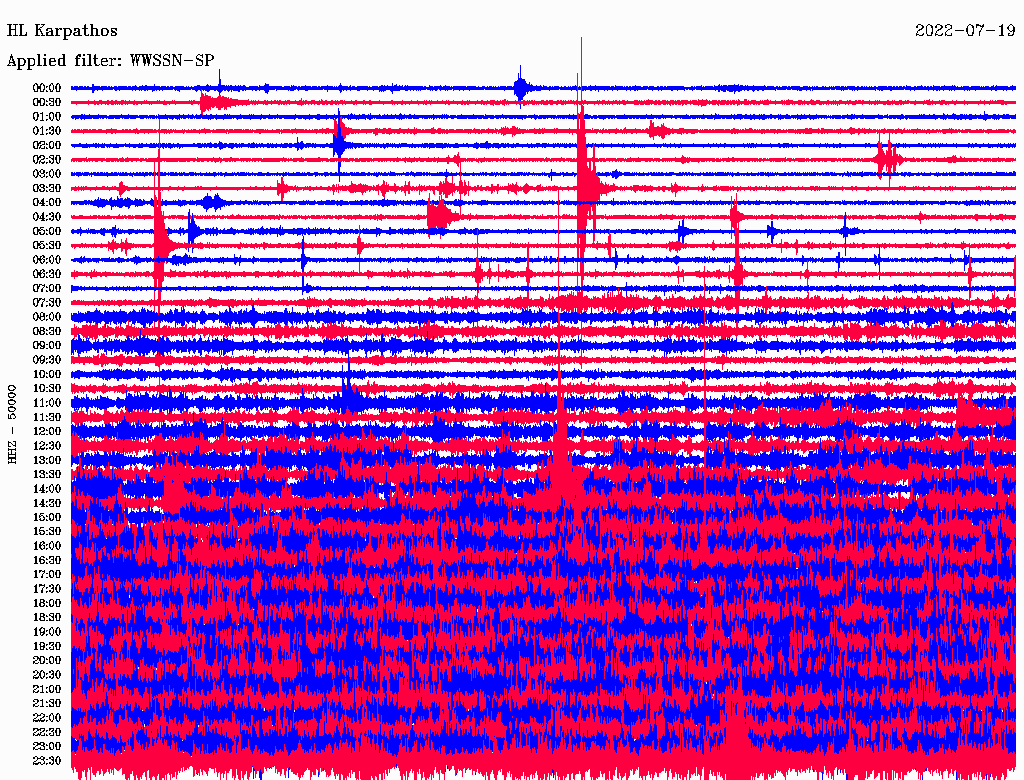
Task: Select the '22:00' time label
Action: pos(47,718)
